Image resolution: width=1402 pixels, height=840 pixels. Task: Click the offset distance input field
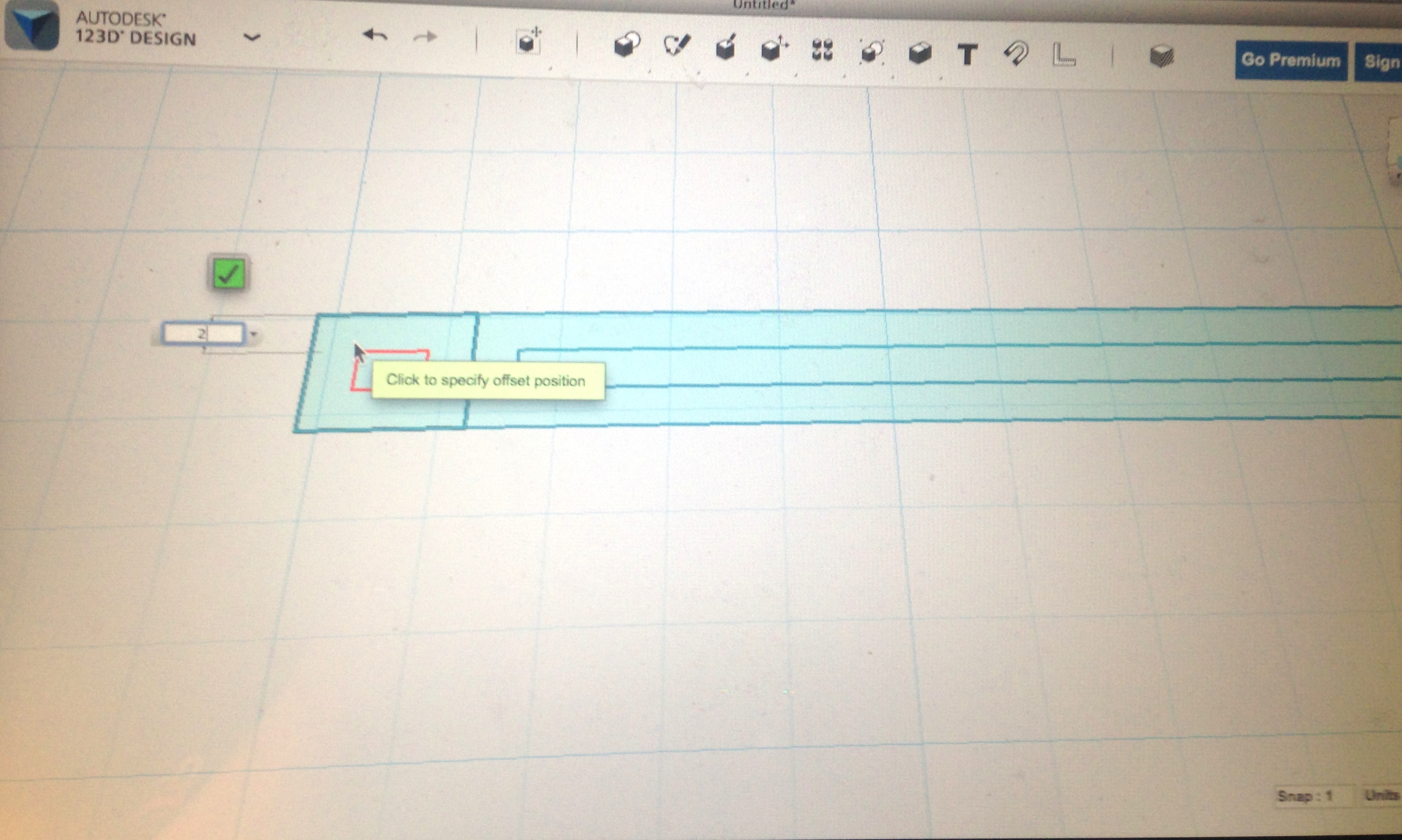[203, 333]
